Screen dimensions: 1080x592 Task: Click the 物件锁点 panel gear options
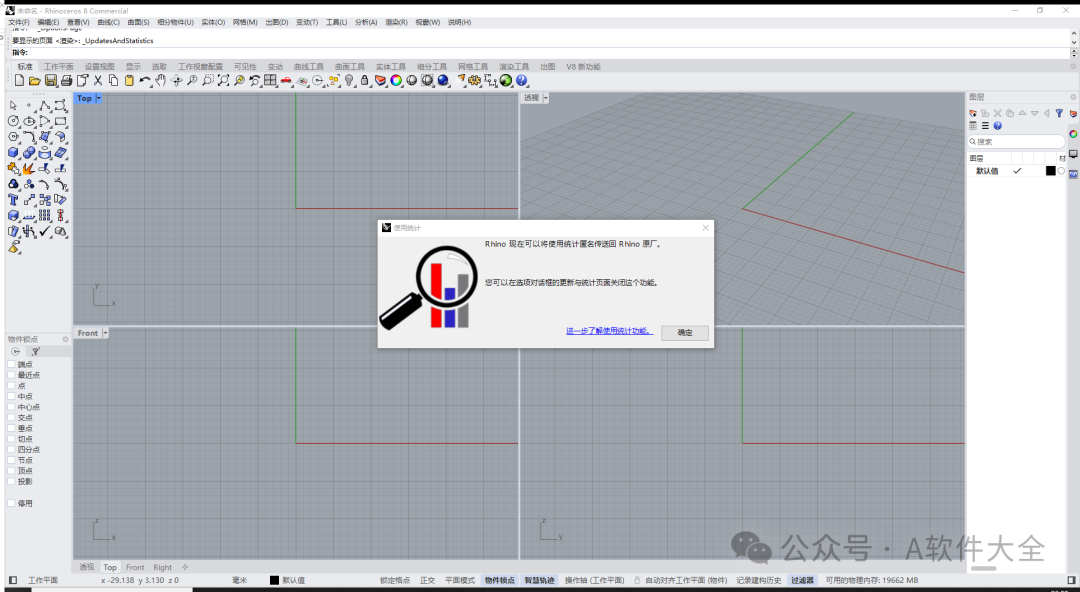tap(65, 339)
